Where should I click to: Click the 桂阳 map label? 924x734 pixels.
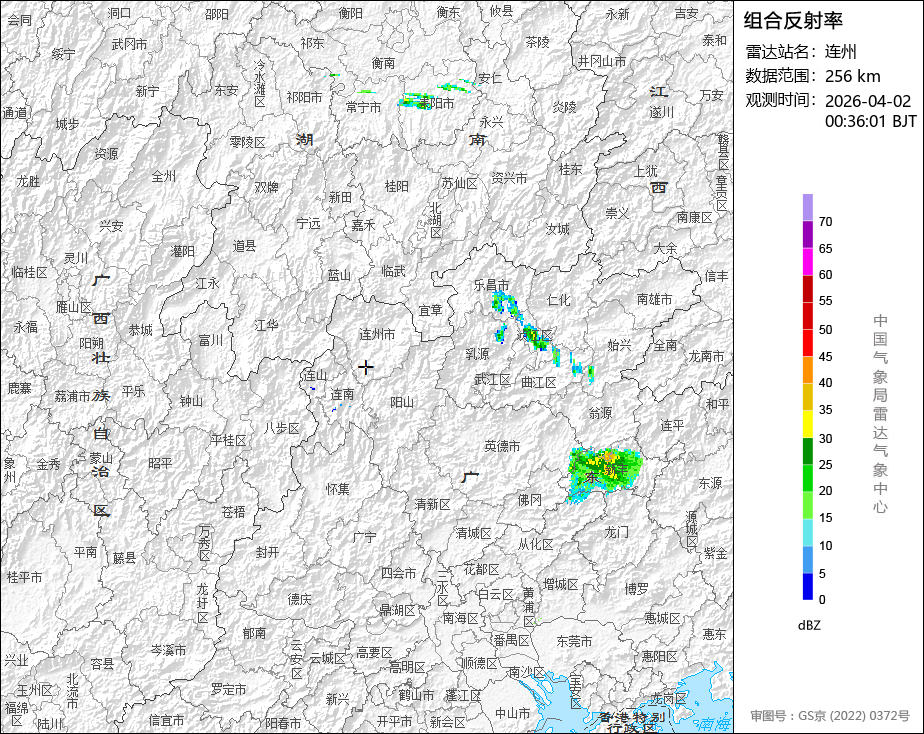[397, 186]
